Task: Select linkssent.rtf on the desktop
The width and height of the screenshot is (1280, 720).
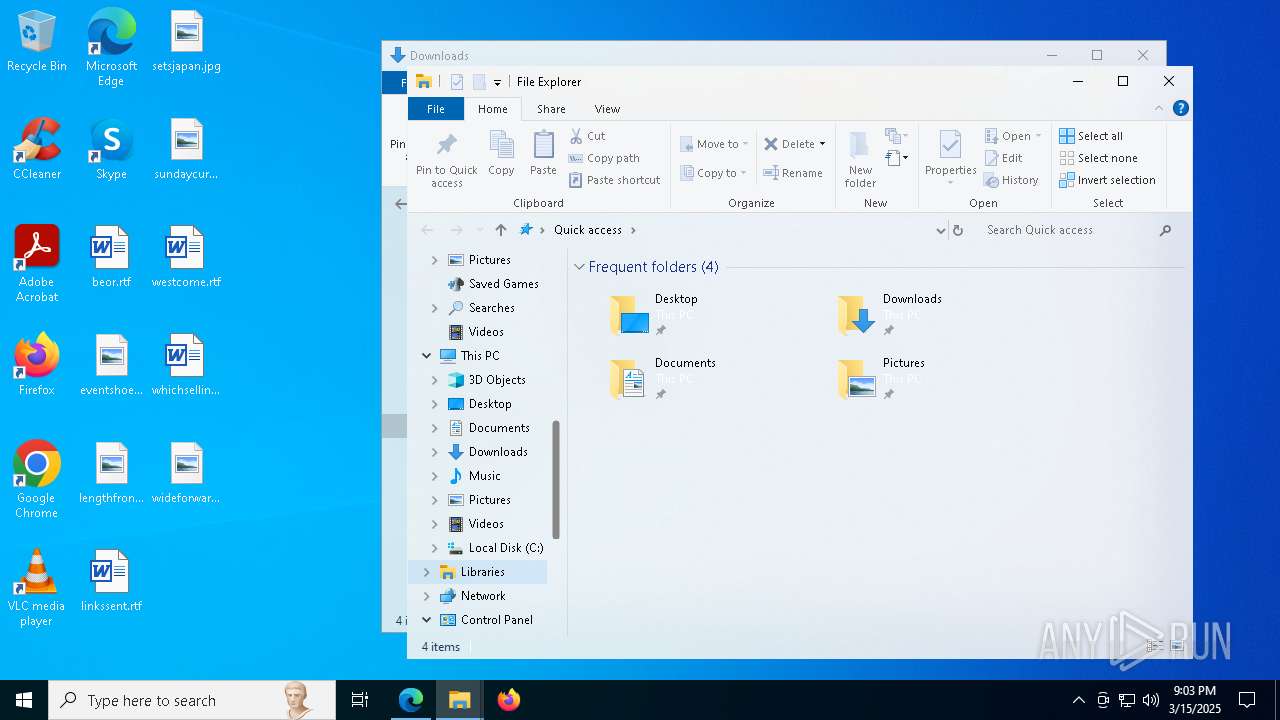Action: (111, 581)
